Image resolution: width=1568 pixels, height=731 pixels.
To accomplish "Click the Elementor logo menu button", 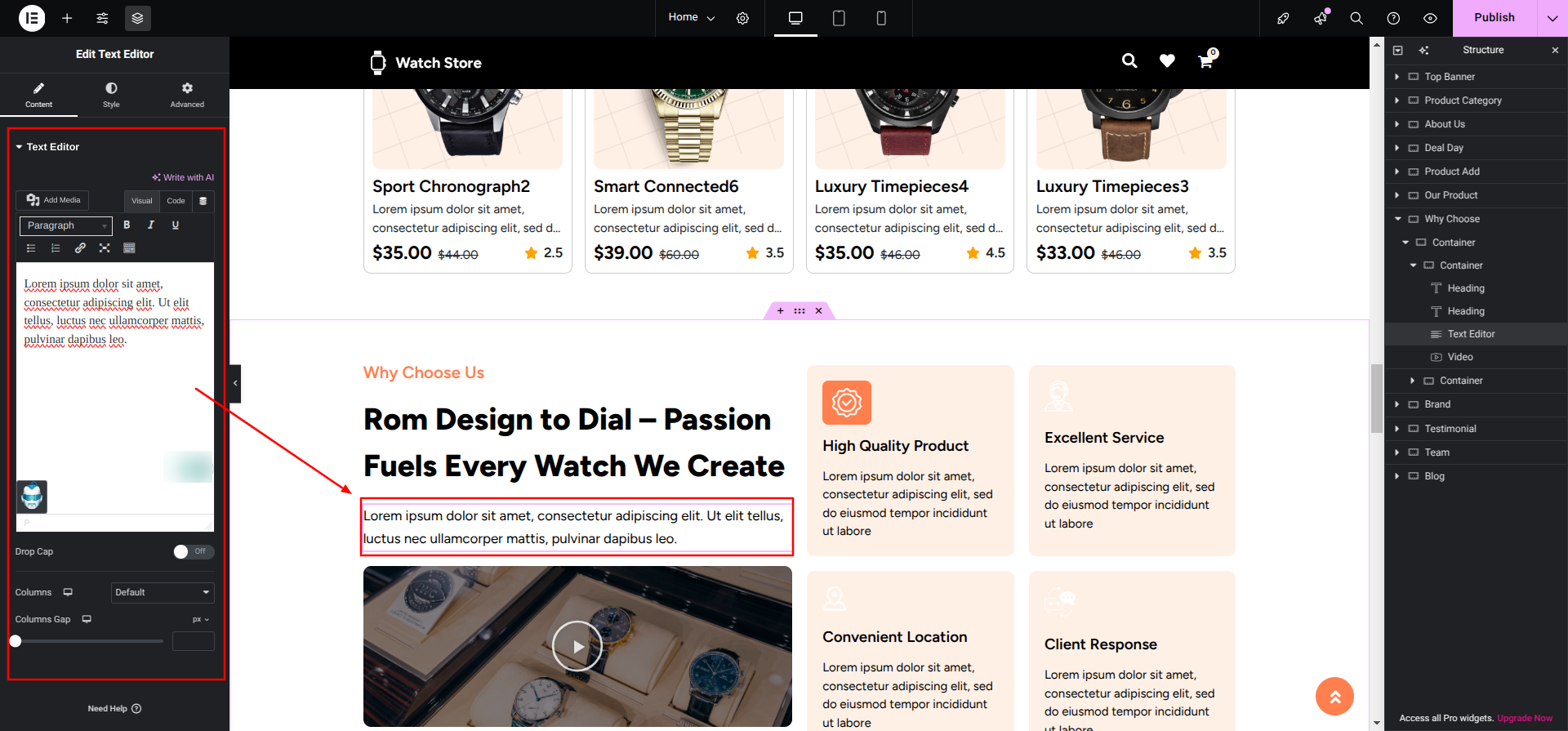I will 32,18.
